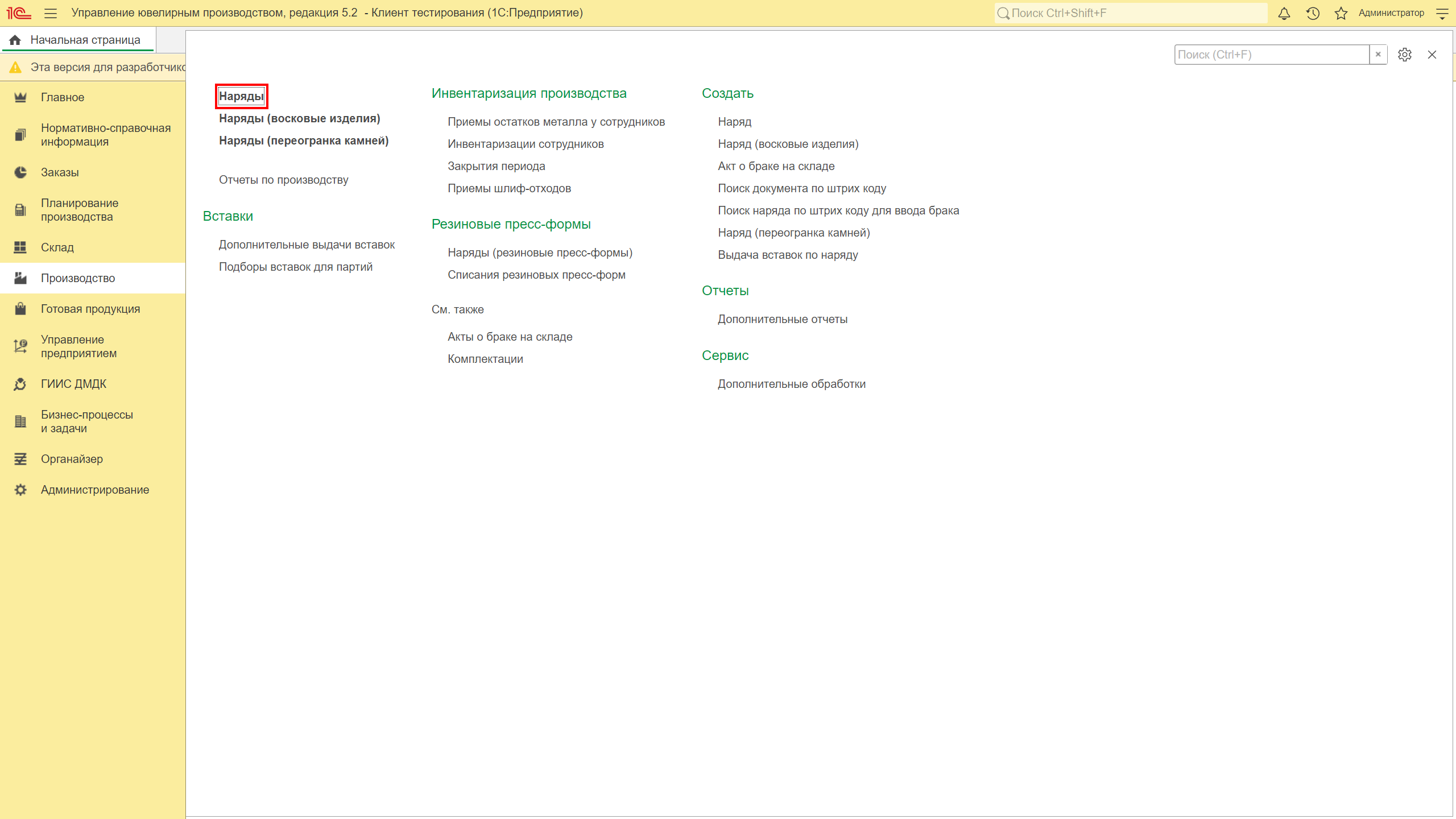Image resolution: width=1456 pixels, height=819 pixels.
Task: Open Дополнительные выдачи вставок
Action: [307, 245]
